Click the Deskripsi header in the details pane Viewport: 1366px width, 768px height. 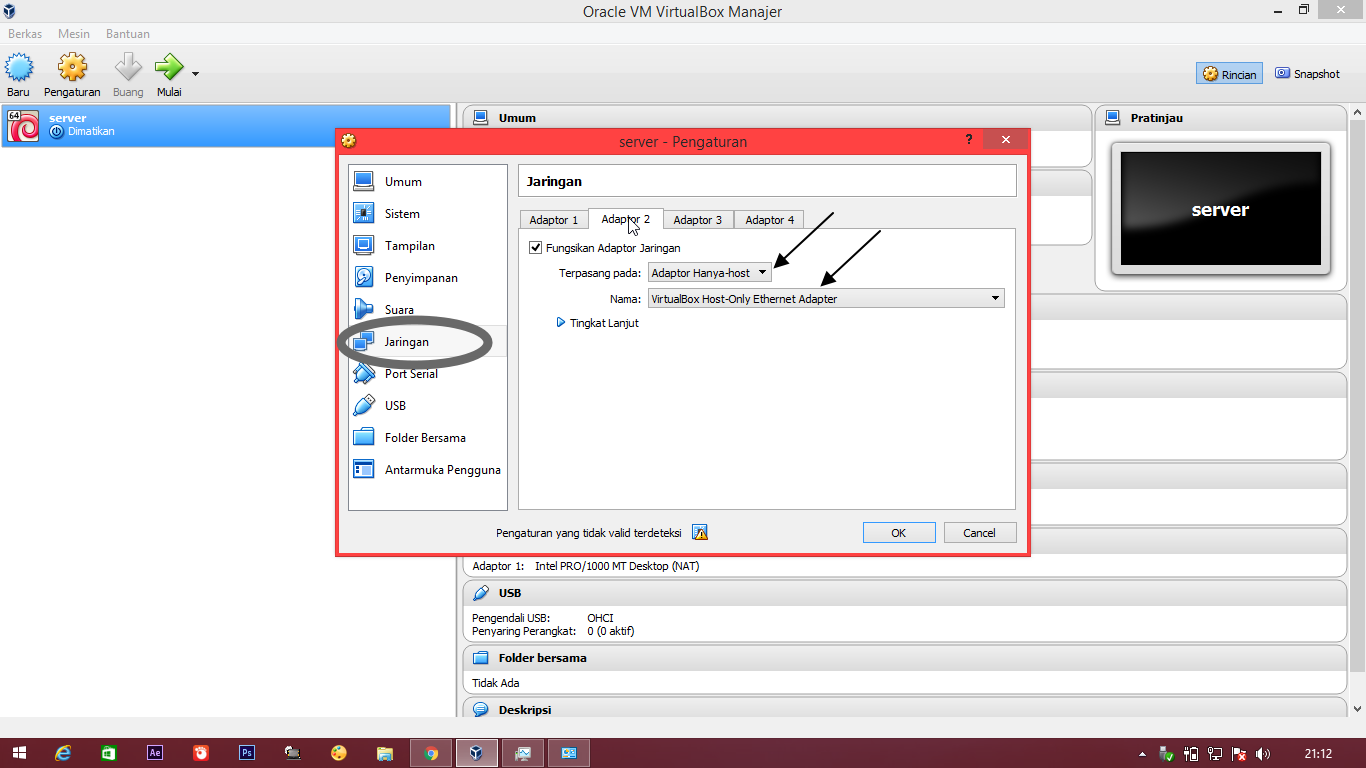pyautogui.click(x=905, y=709)
